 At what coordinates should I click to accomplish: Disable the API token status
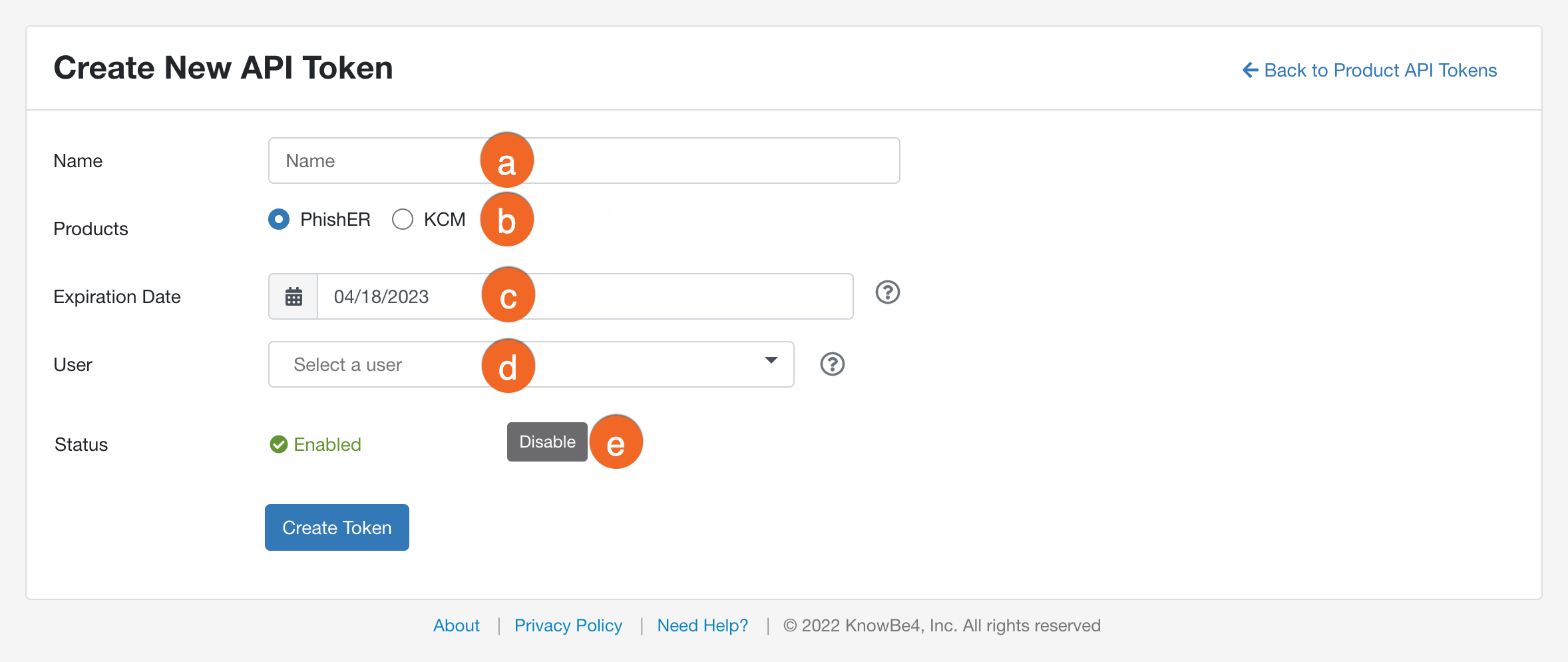click(x=547, y=442)
